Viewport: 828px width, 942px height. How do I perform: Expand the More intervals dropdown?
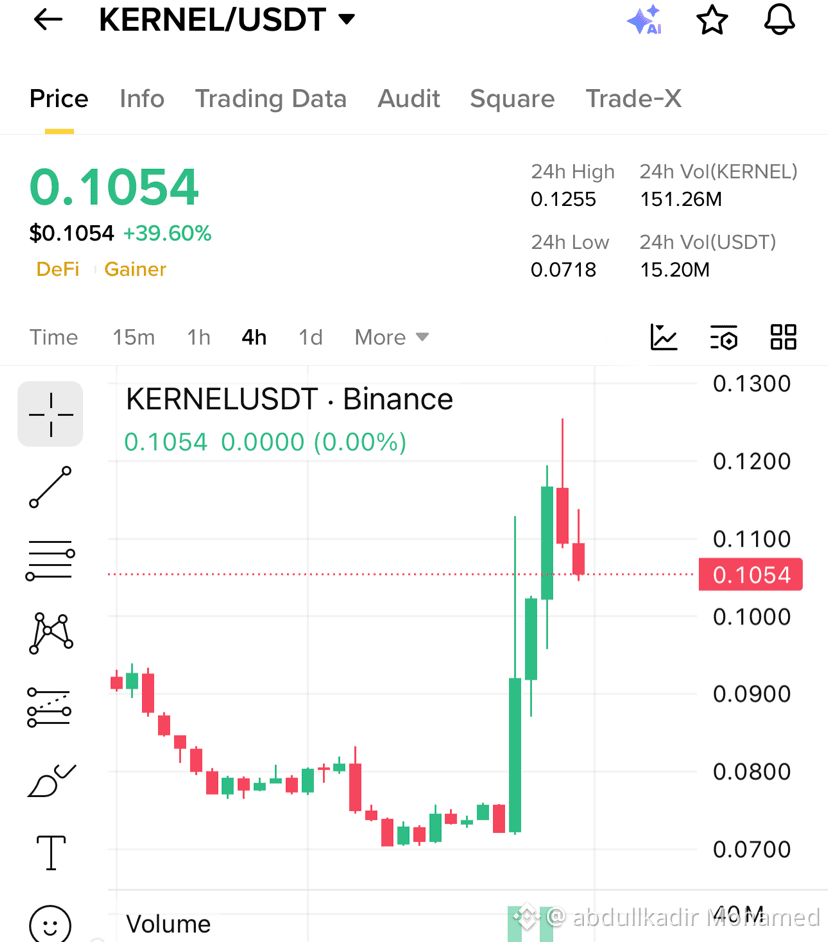point(392,337)
